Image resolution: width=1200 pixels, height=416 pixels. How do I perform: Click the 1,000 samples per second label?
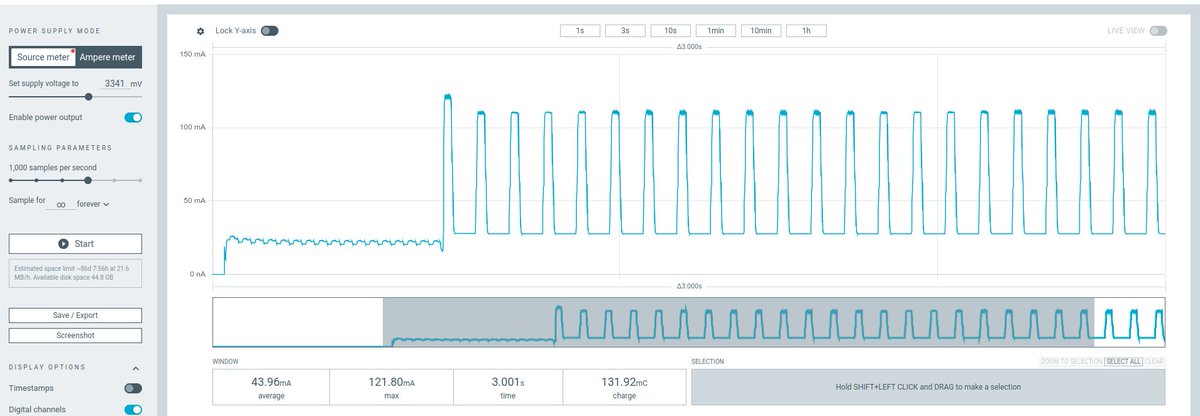click(x=53, y=167)
